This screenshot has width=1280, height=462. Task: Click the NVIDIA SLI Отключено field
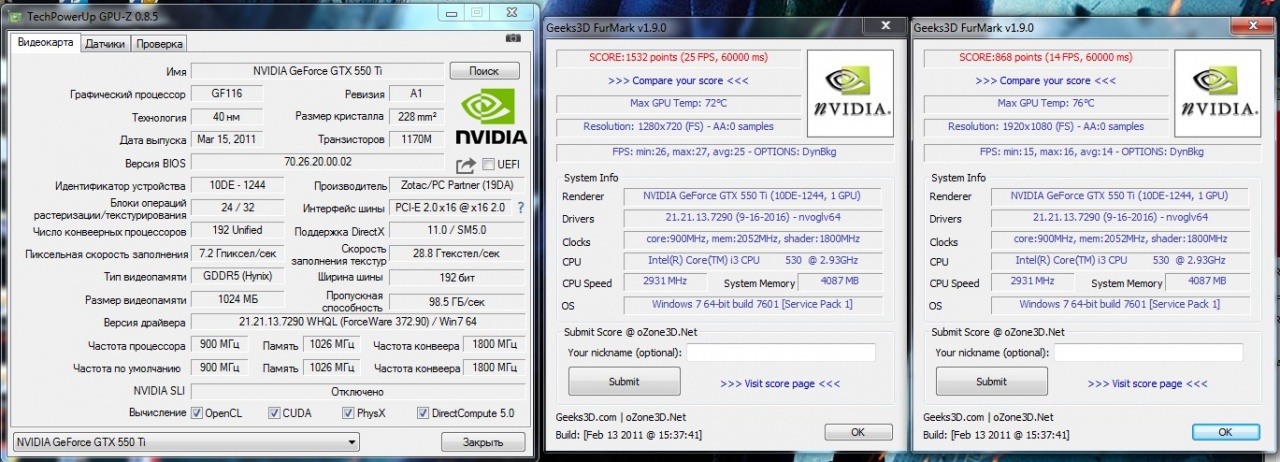coord(357,392)
